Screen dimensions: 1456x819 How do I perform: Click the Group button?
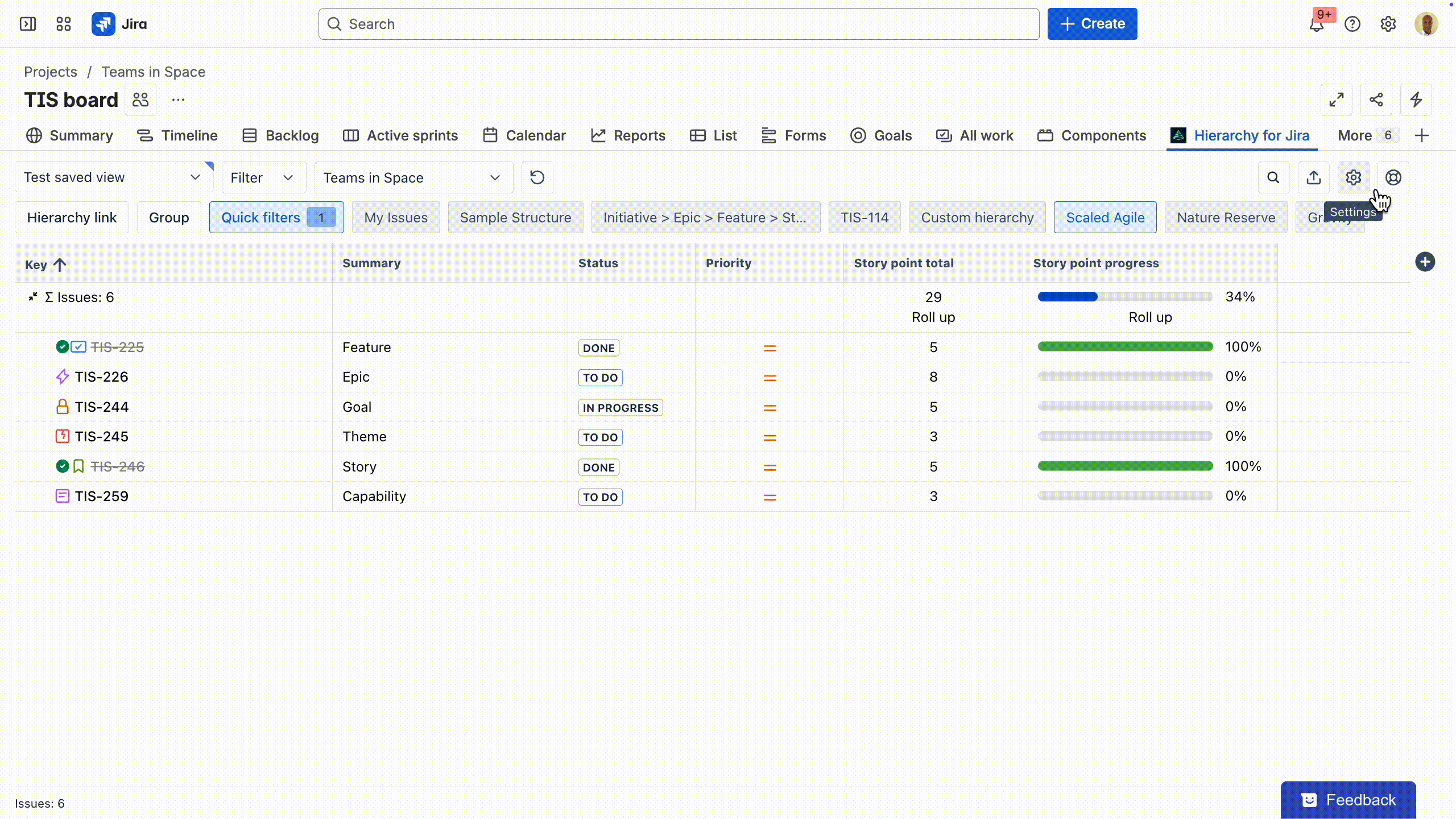[x=169, y=217]
